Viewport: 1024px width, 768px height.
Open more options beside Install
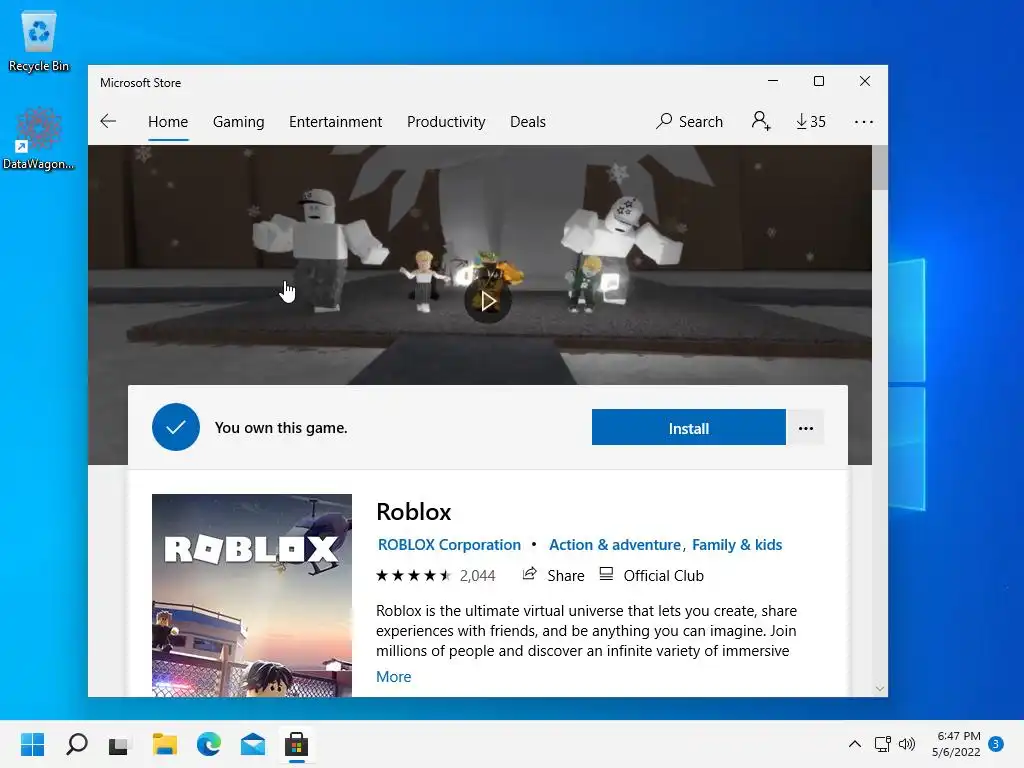coord(806,428)
